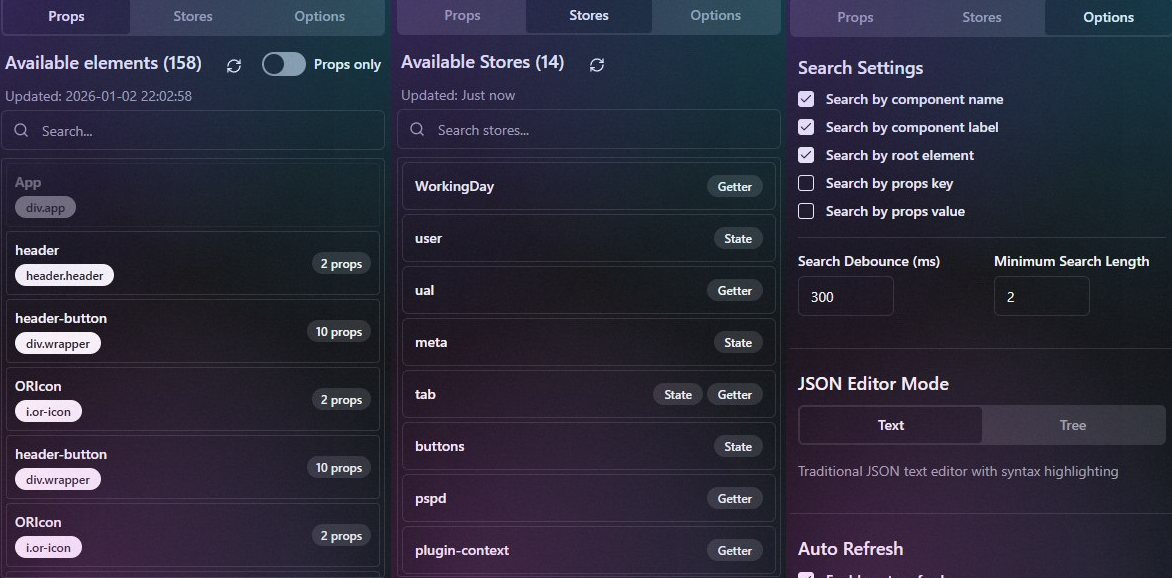Switch to Stores tab in the right panel

[x=981, y=17]
